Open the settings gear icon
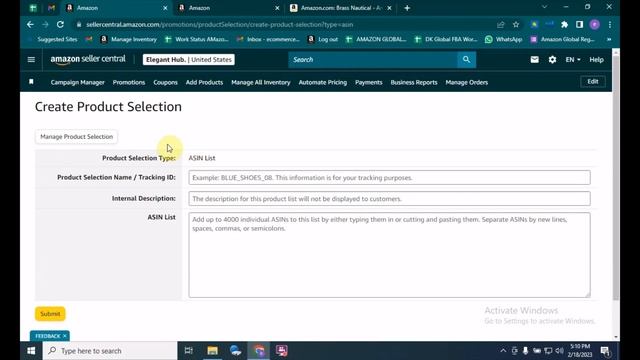 tap(552, 60)
